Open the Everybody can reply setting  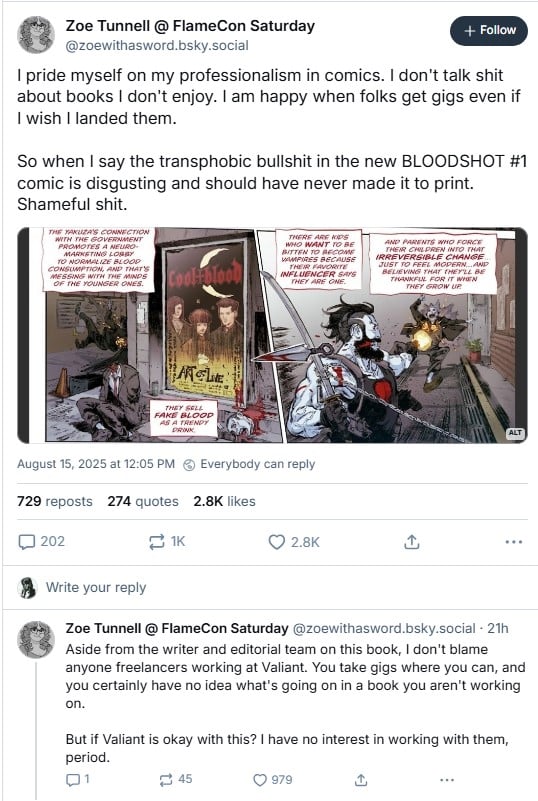tap(249, 464)
